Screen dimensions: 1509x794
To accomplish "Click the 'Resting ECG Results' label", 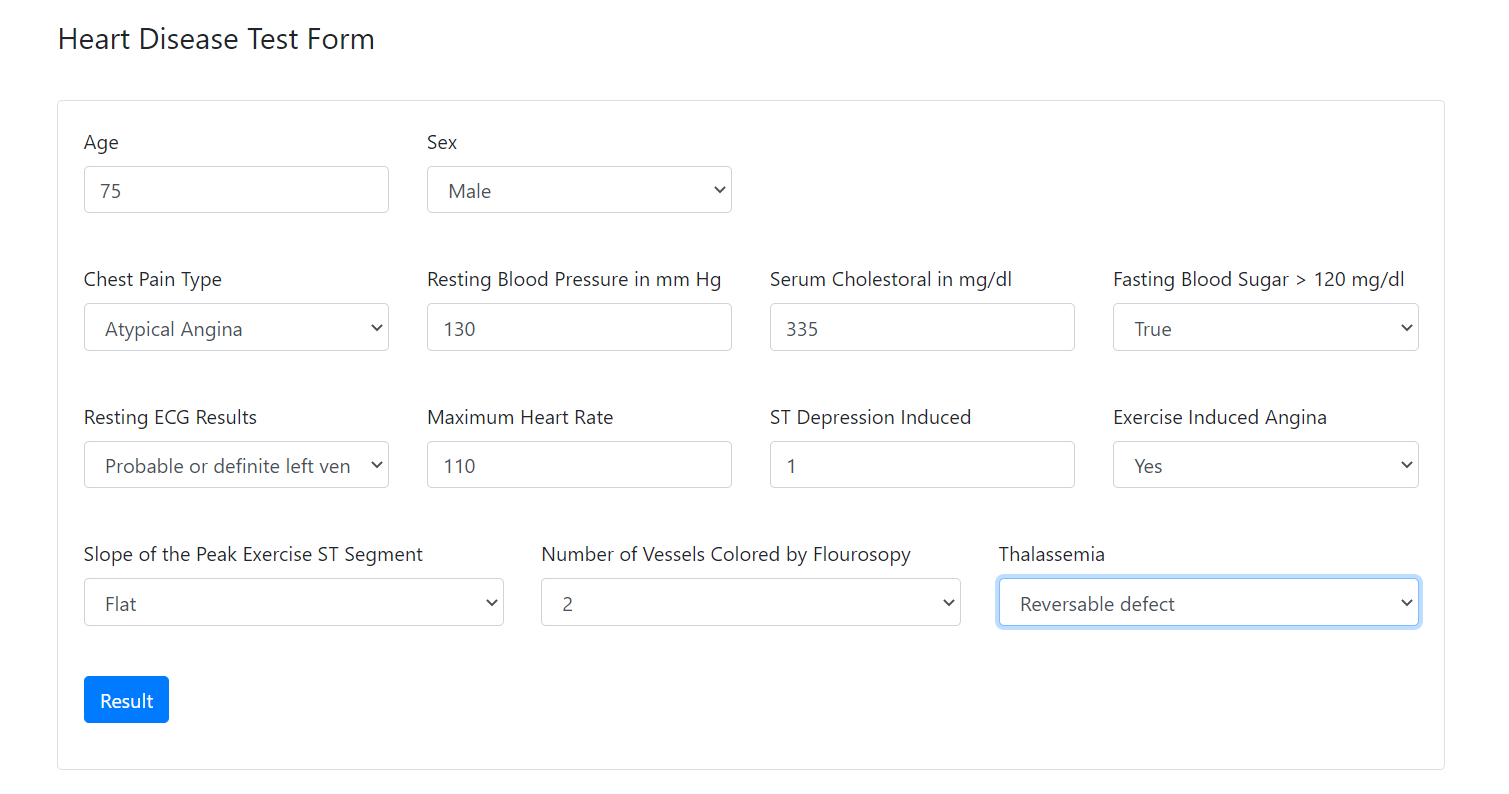I will [x=170, y=417].
